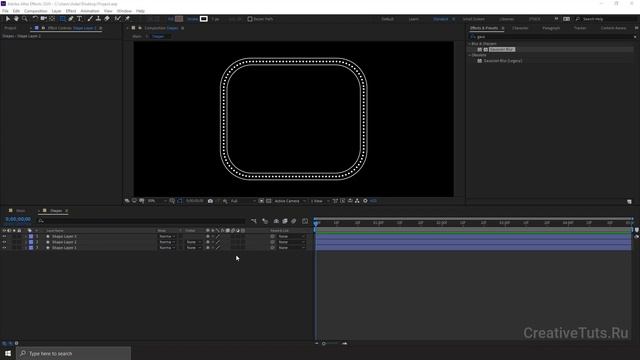Switch to the Main timeline tab
Screen dimensions: 640x360
click(20, 211)
